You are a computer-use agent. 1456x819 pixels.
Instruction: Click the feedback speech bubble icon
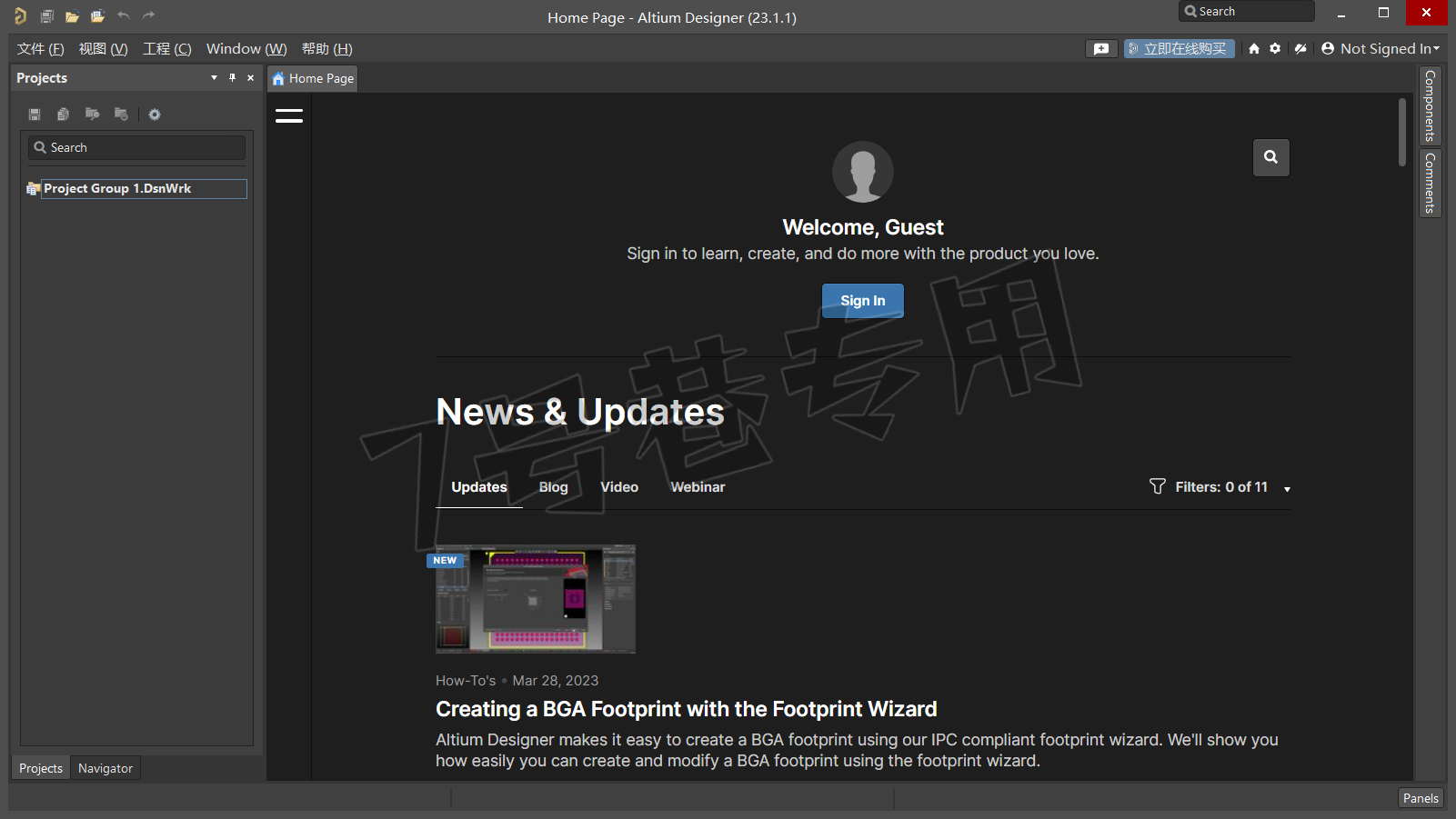[x=1101, y=49]
